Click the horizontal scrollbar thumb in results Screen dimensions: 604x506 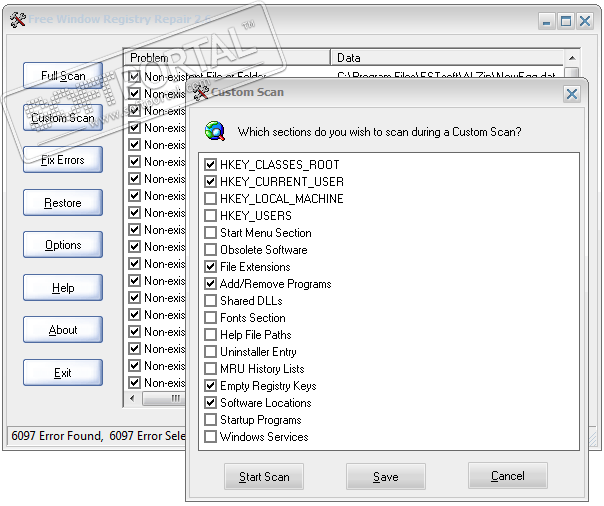click(164, 398)
